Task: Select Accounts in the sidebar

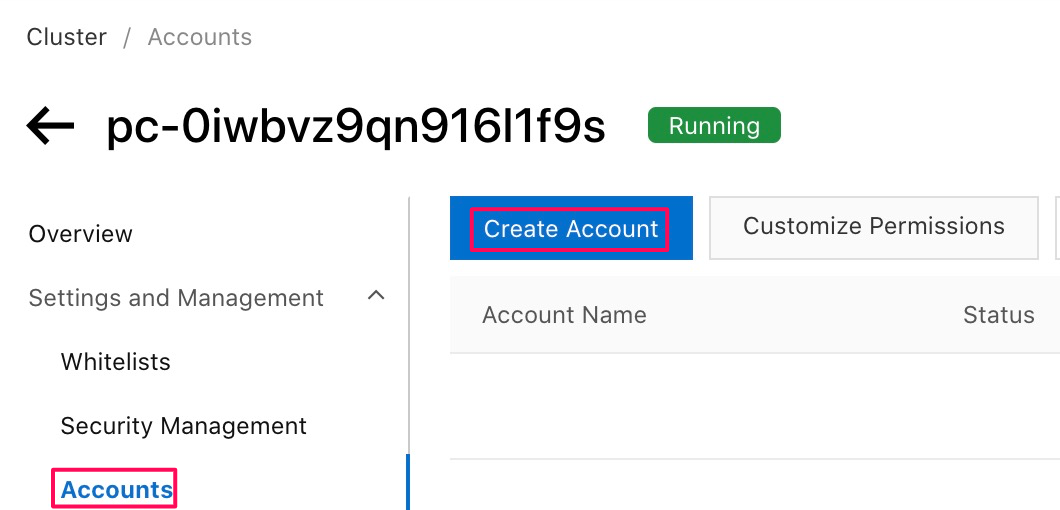Action: [x=117, y=490]
